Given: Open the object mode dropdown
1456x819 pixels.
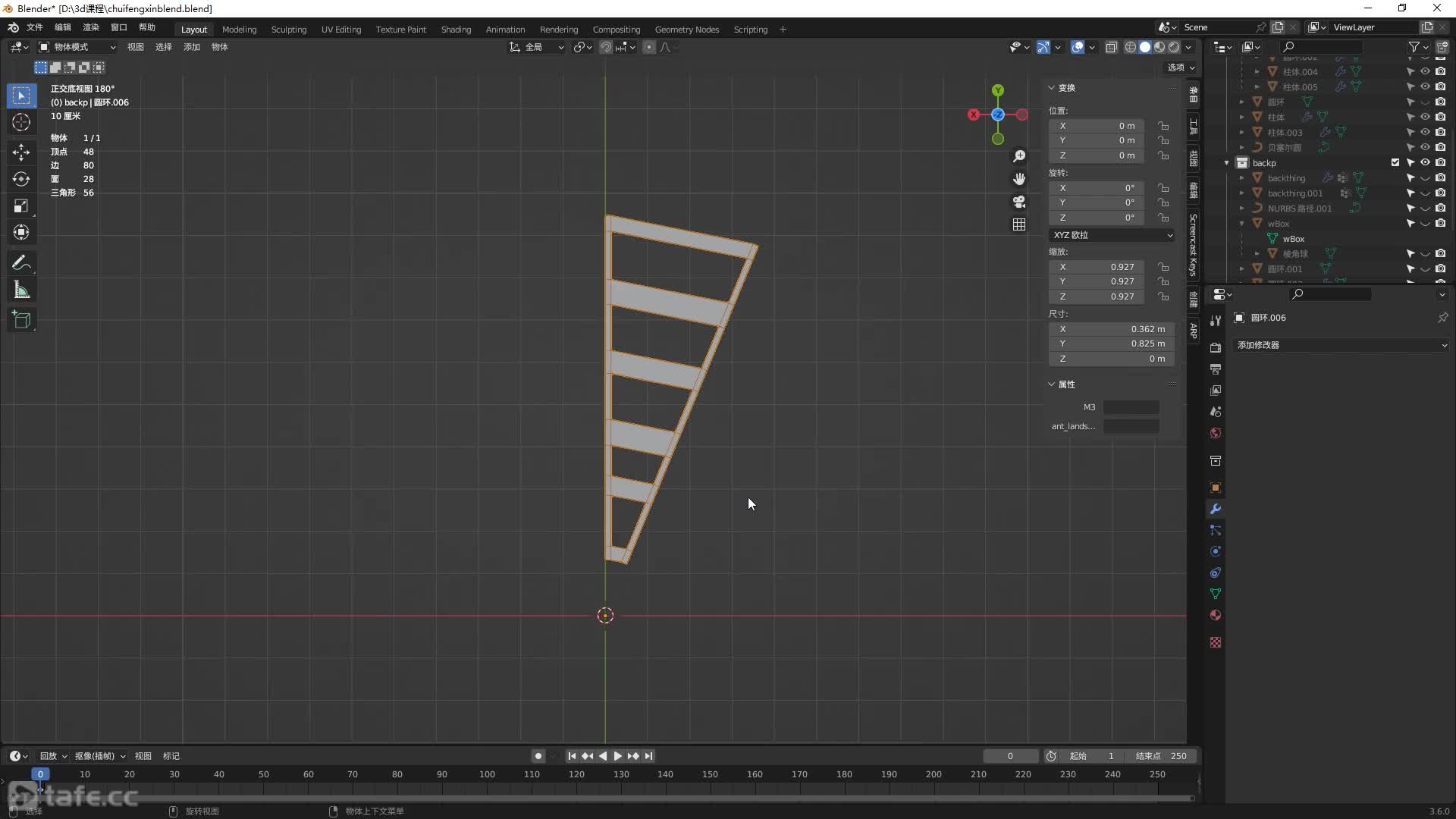Looking at the screenshot, I should 77,47.
